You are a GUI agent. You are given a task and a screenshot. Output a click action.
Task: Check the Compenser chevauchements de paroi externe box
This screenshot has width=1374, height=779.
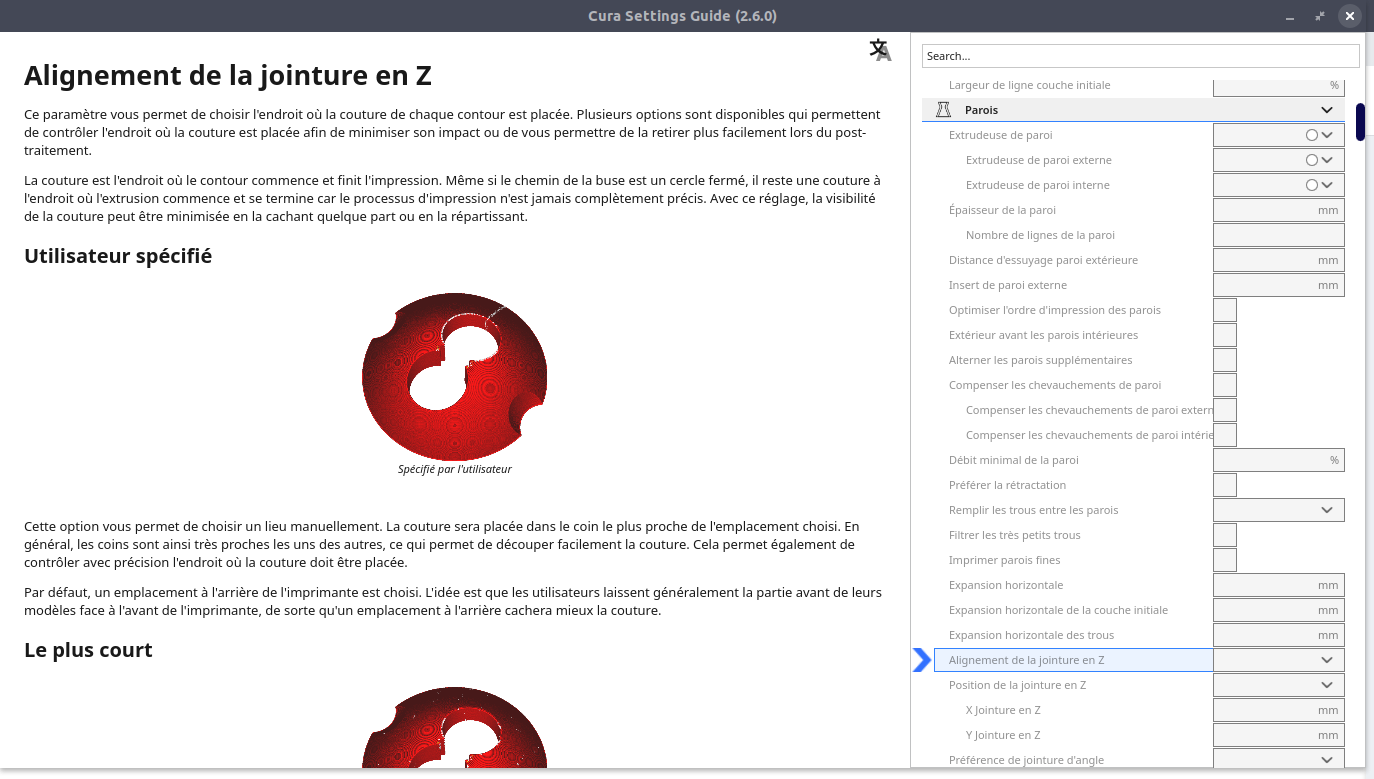click(x=1225, y=410)
